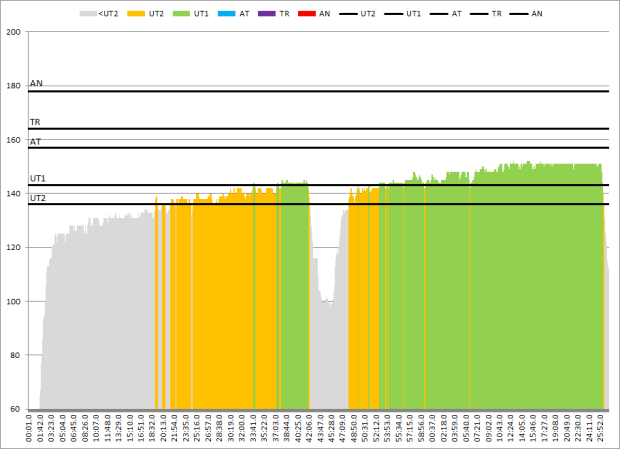
Task: Click the green UT1 legend marker
Action: tap(182, 15)
